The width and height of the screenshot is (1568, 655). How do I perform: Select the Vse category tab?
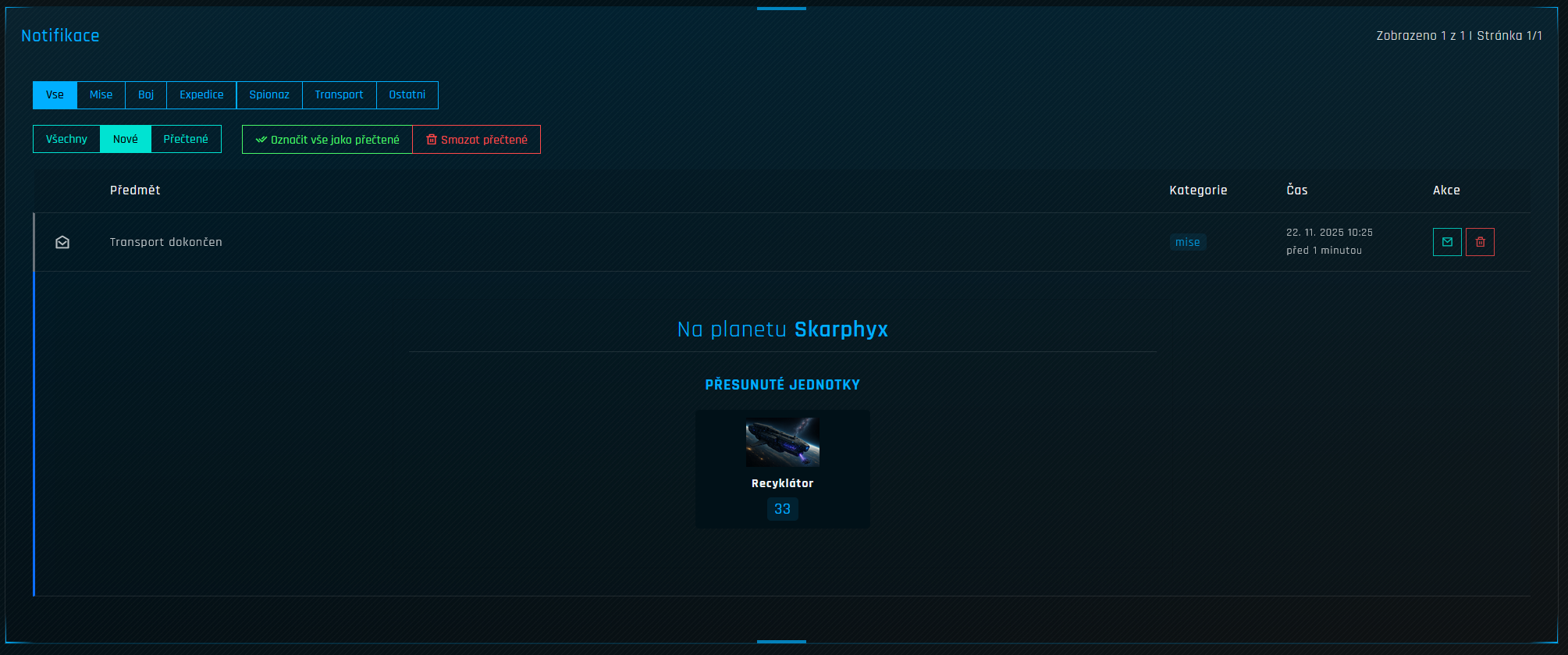point(55,95)
